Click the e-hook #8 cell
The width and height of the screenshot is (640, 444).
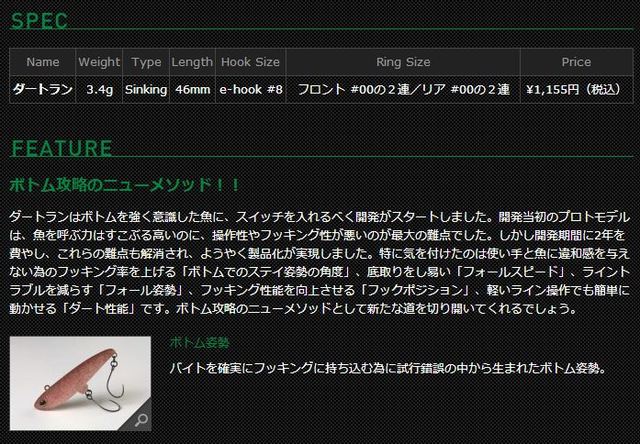click(x=251, y=89)
